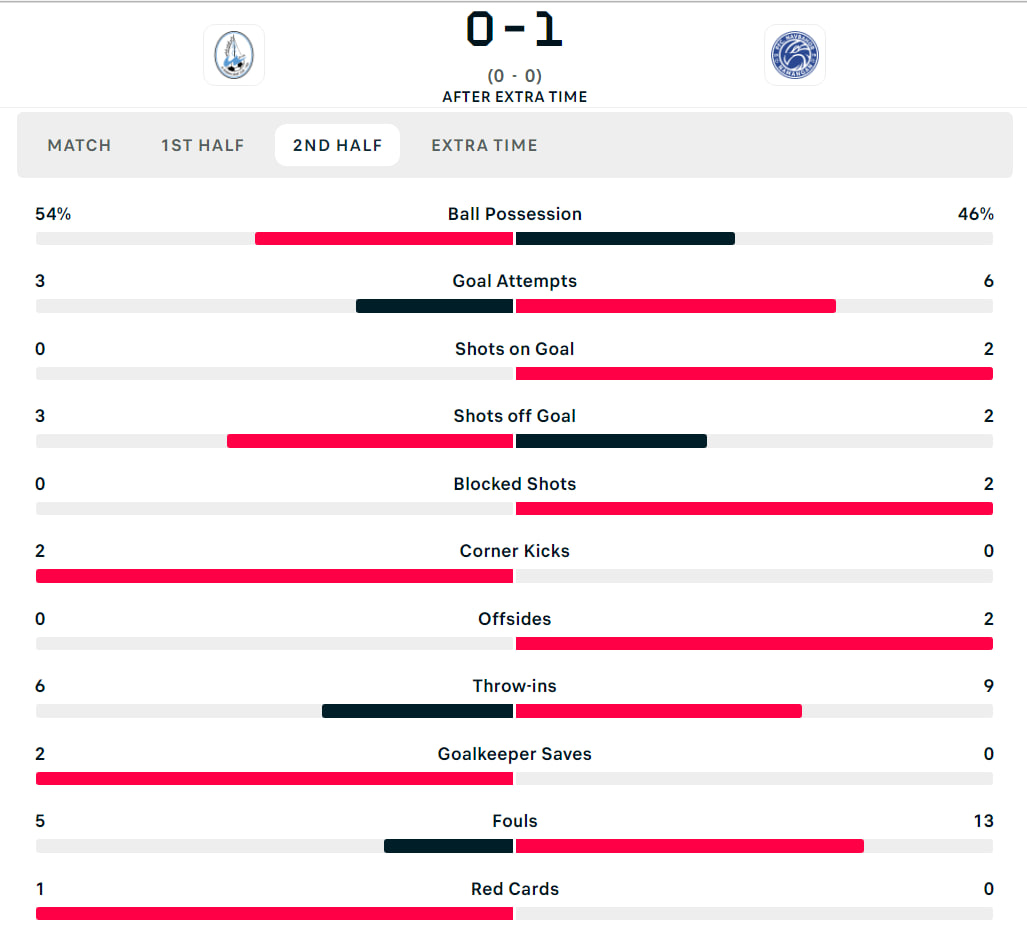This screenshot has width=1027, height=932.
Task: Click the Goalkeeper Saves home red bar
Action: click(x=274, y=778)
